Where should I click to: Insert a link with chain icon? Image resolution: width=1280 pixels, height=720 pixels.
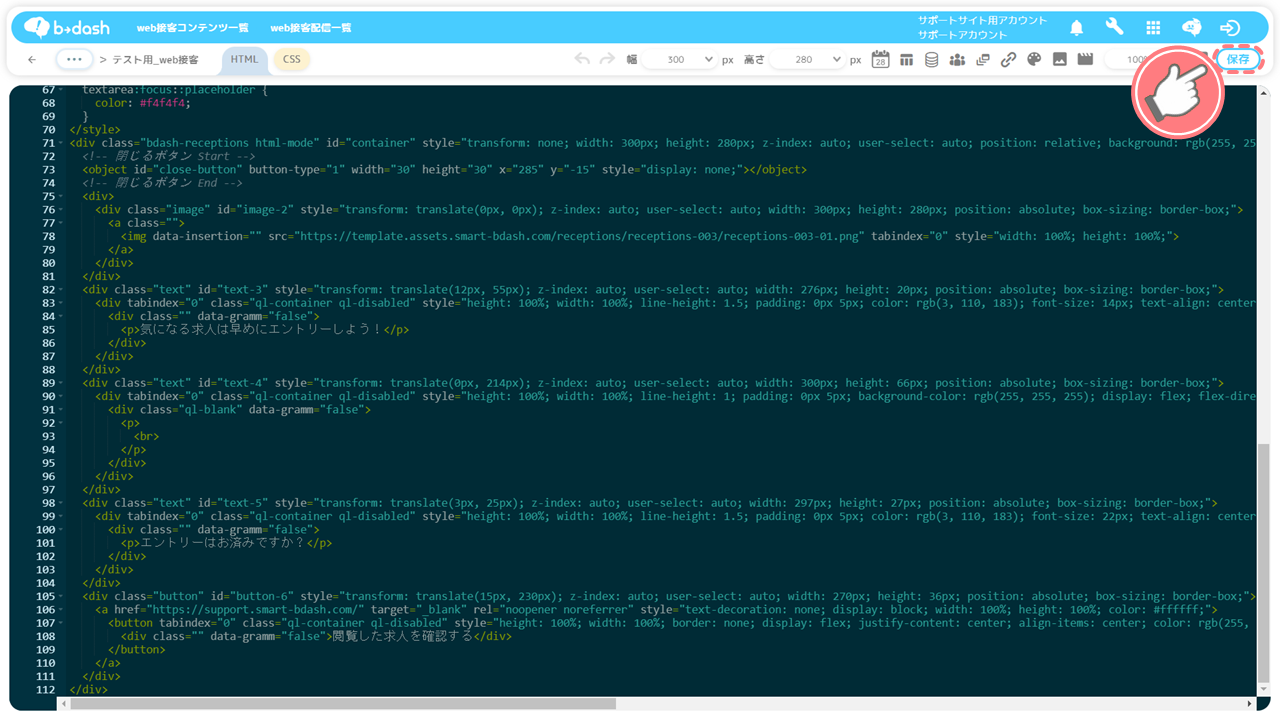point(1008,60)
